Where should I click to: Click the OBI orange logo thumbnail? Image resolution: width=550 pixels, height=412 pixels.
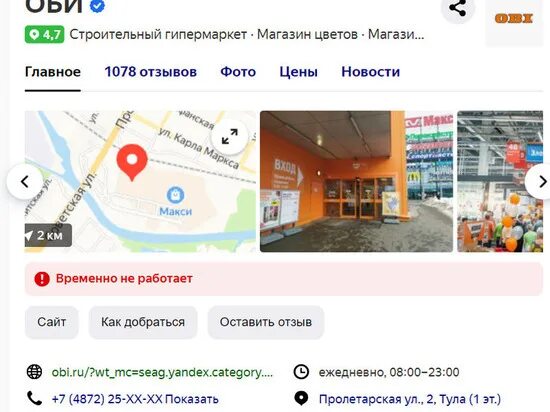point(514,18)
